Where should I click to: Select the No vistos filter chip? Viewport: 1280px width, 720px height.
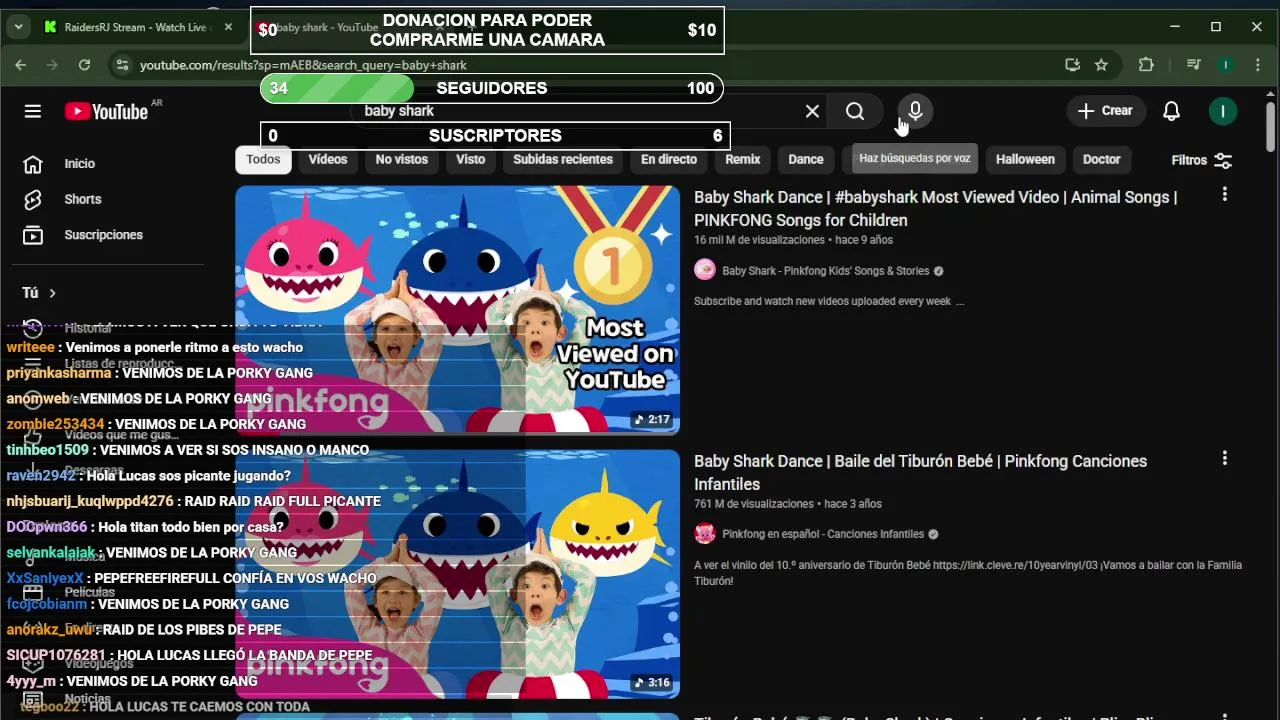[x=402, y=159]
